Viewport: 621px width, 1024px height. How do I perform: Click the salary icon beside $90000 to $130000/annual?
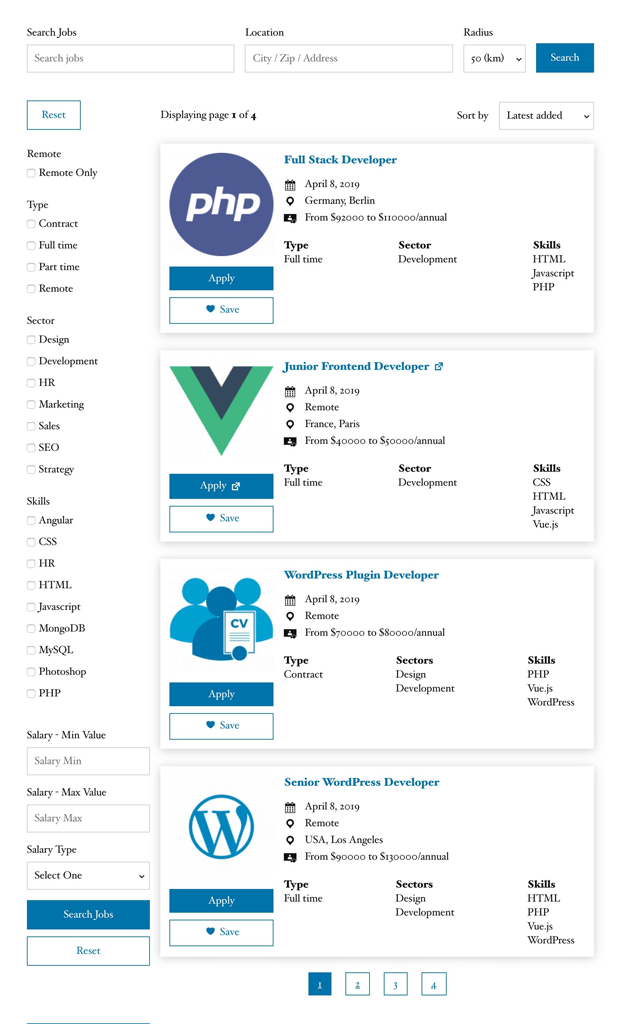[292, 856]
